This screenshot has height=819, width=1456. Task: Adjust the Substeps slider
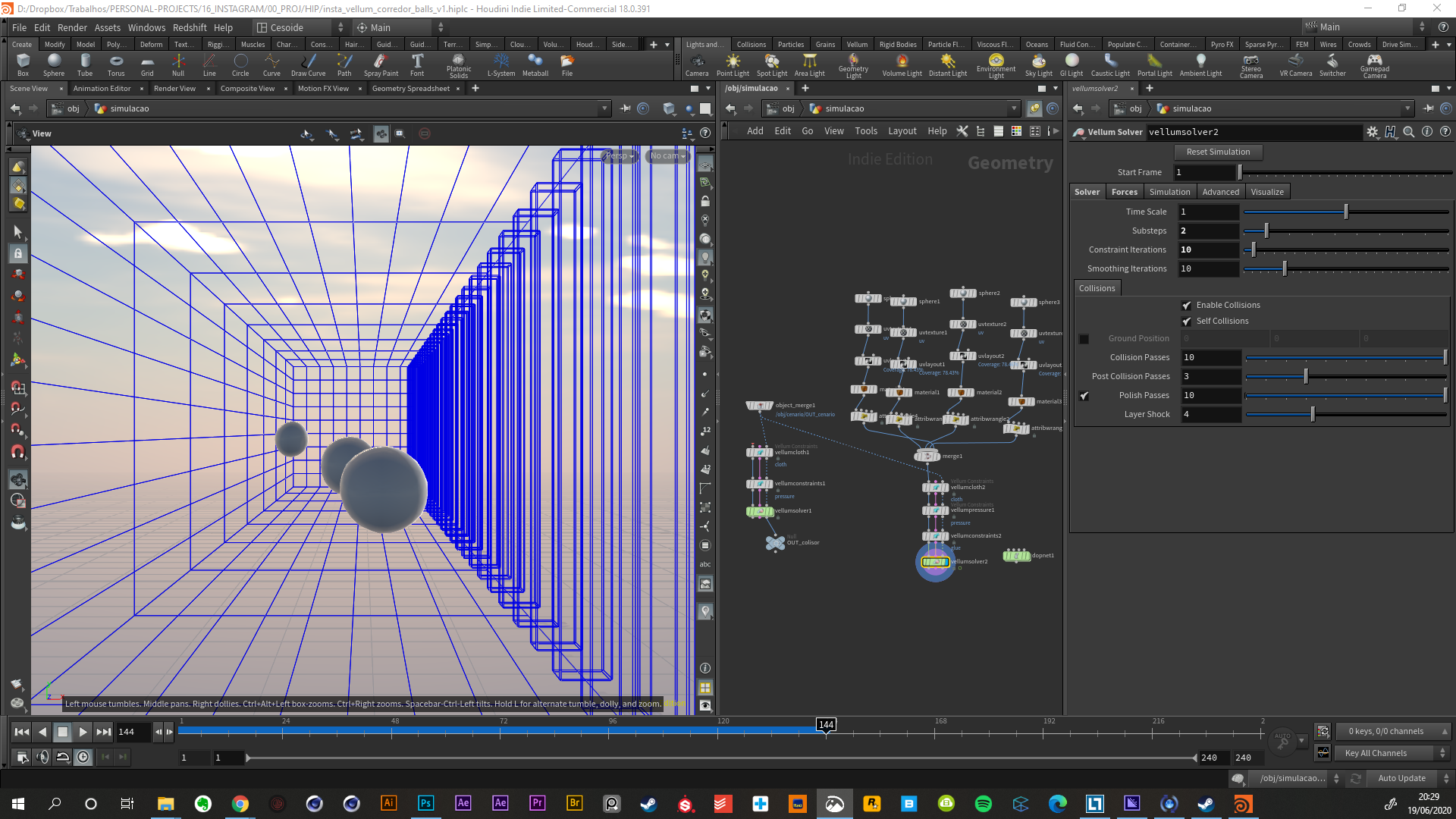click(x=1266, y=231)
